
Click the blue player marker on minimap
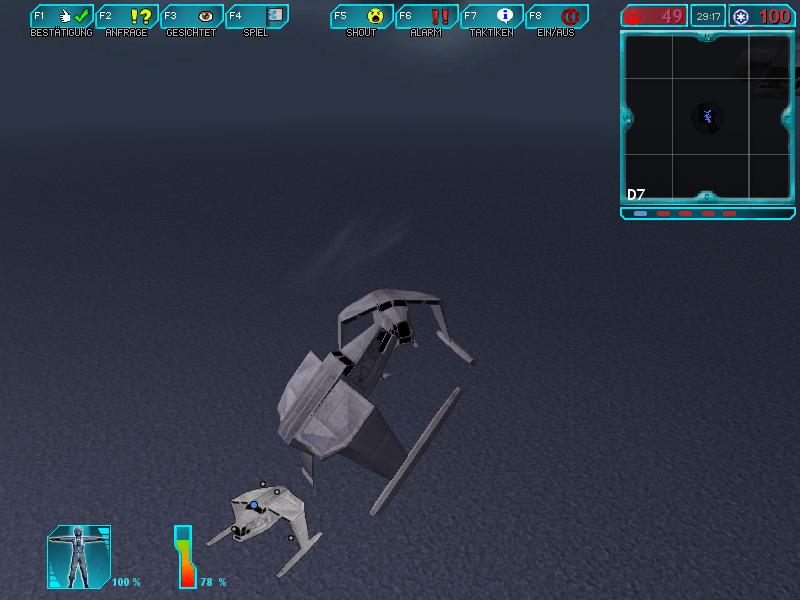tap(708, 116)
